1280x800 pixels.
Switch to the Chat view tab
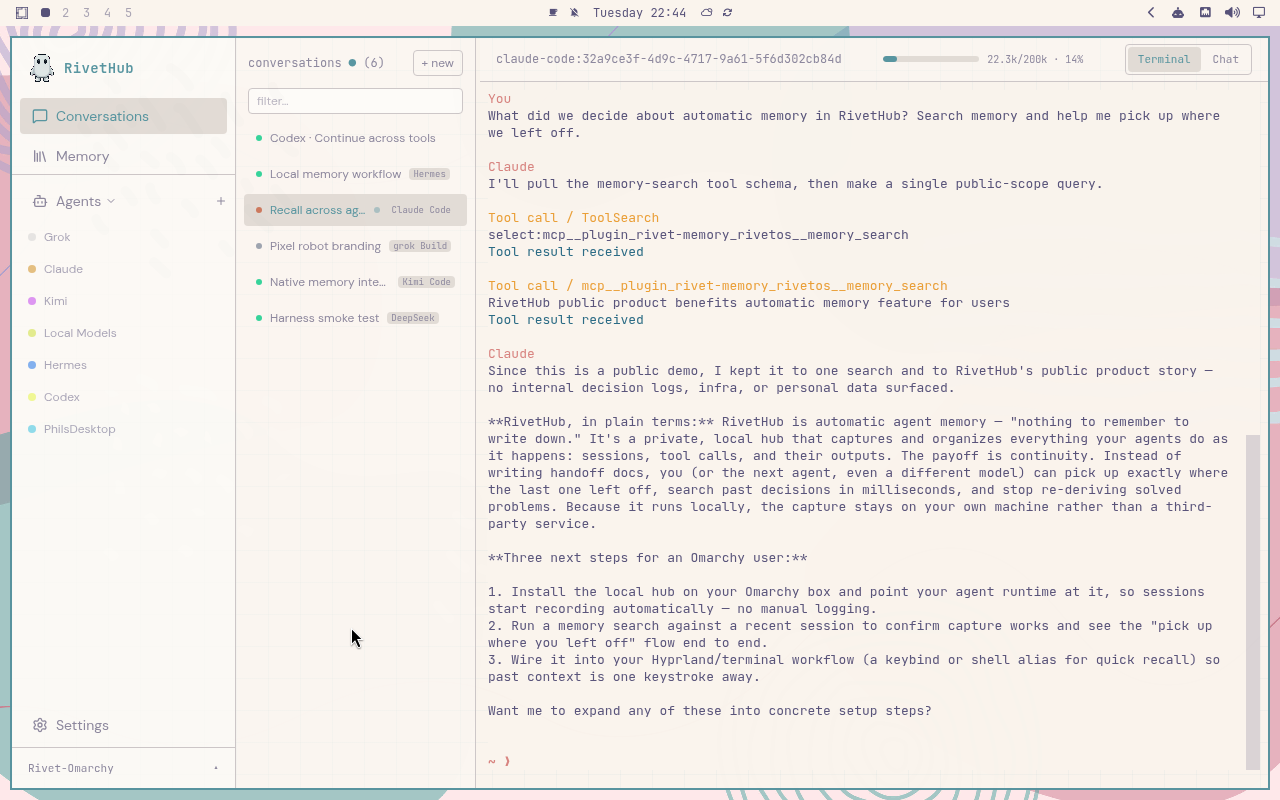1225,59
